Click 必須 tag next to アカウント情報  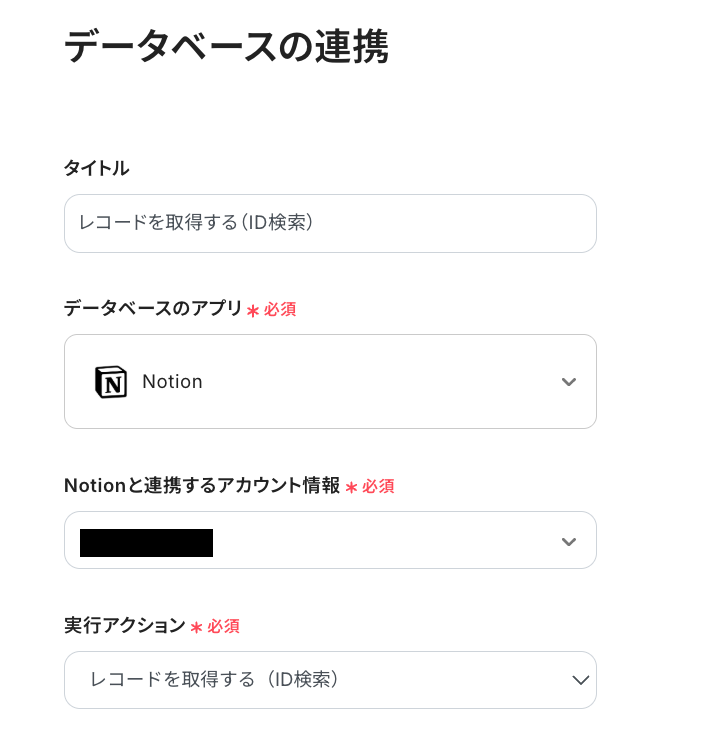[x=378, y=487]
